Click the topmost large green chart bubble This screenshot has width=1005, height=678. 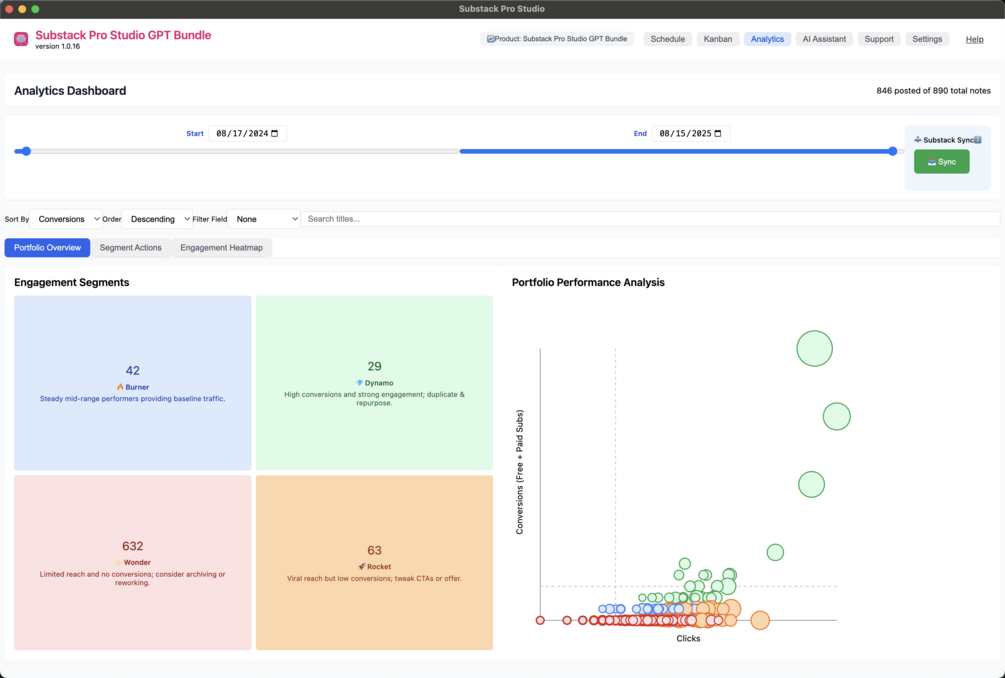click(x=814, y=349)
